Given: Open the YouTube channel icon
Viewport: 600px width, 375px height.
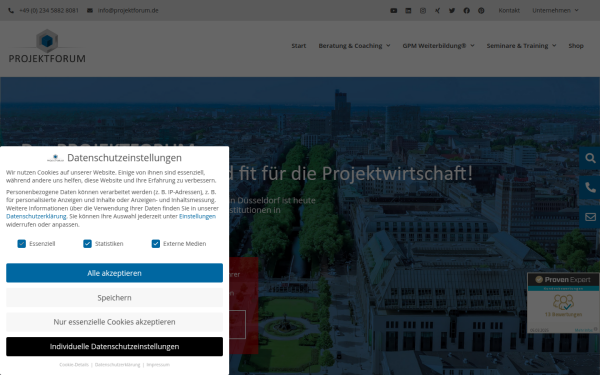Looking at the screenshot, I should click(393, 11).
